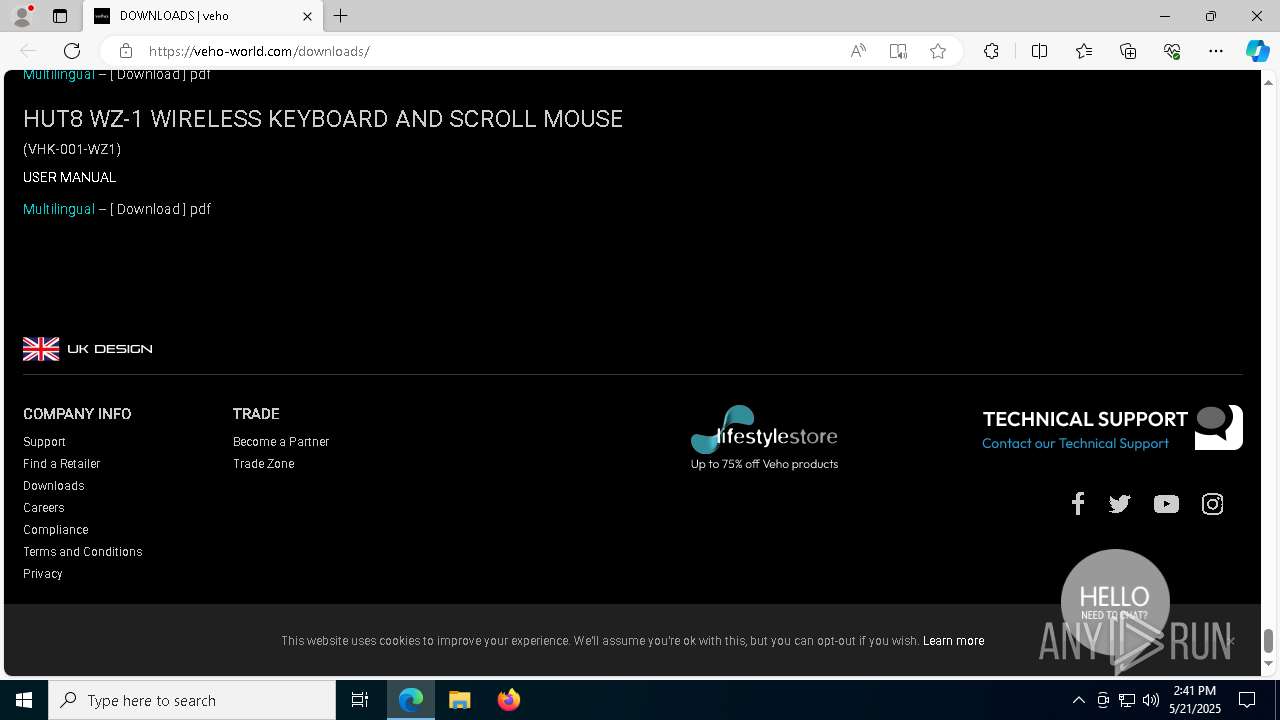
Task: Click Learn more in cookie notice
Action: [953, 641]
